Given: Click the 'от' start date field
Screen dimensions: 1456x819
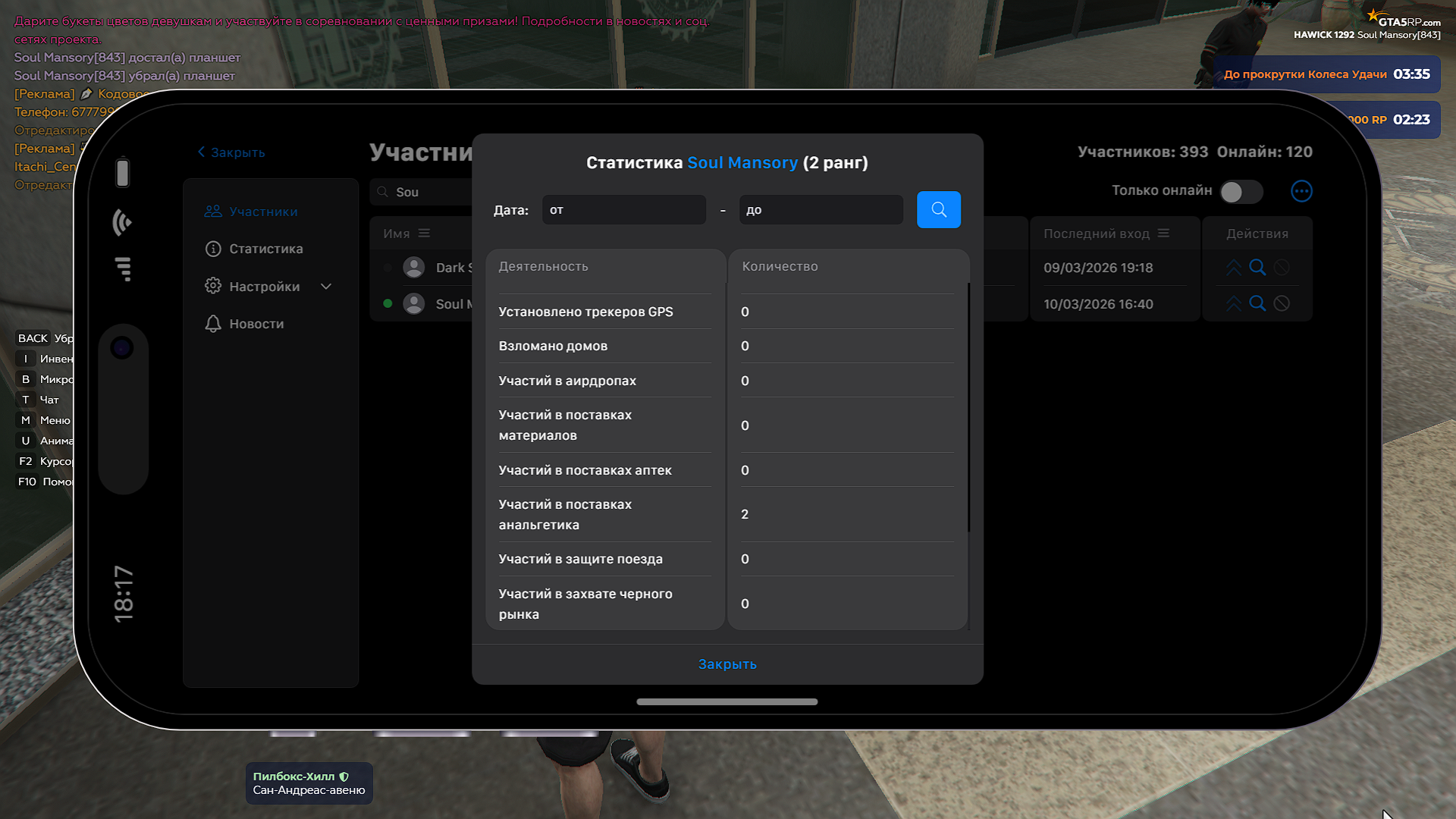Looking at the screenshot, I should click(x=623, y=210).
